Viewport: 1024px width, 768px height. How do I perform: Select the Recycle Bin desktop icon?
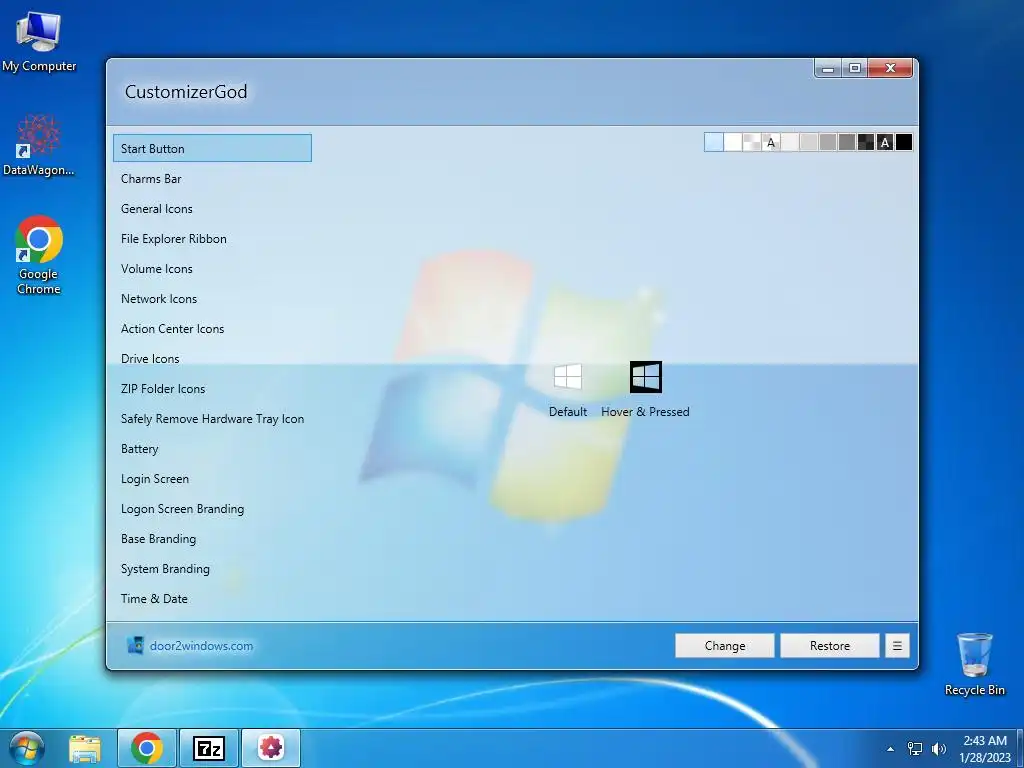pos(974,664)
